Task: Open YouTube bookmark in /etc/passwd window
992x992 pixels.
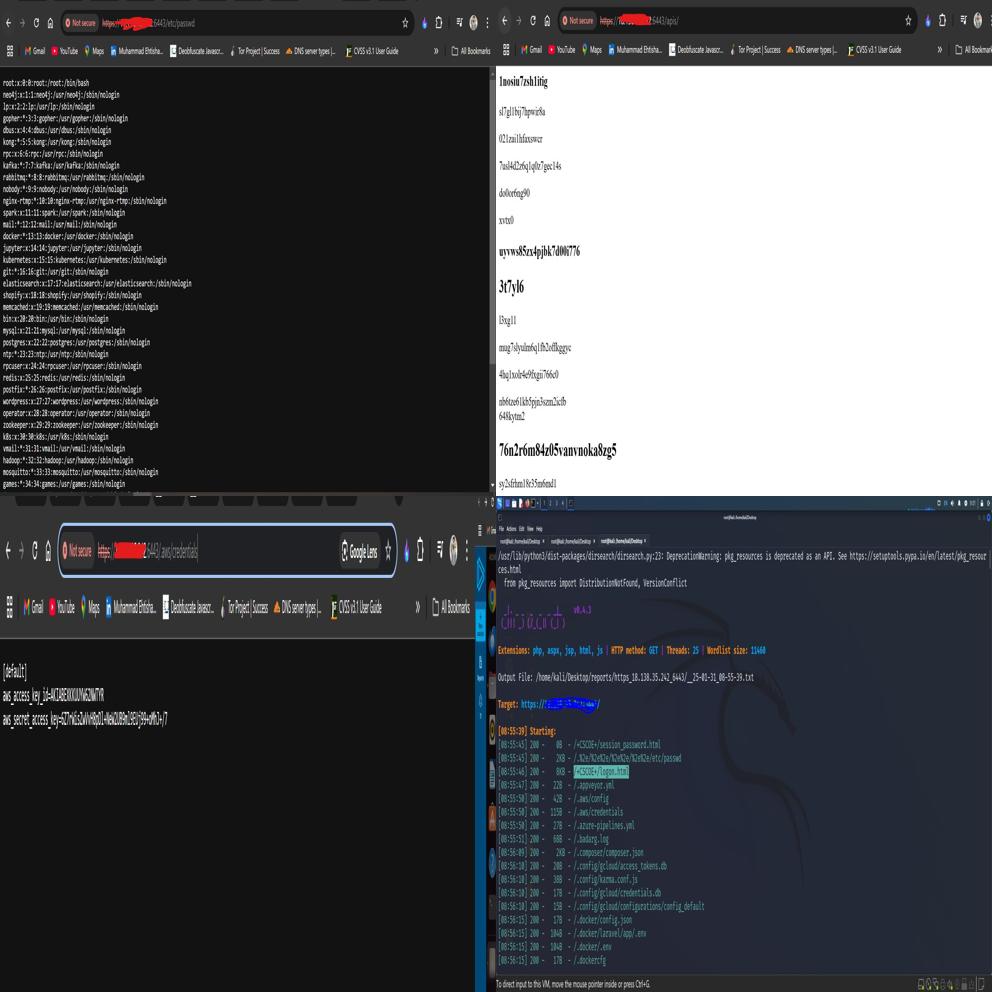Action: point(65,51)
